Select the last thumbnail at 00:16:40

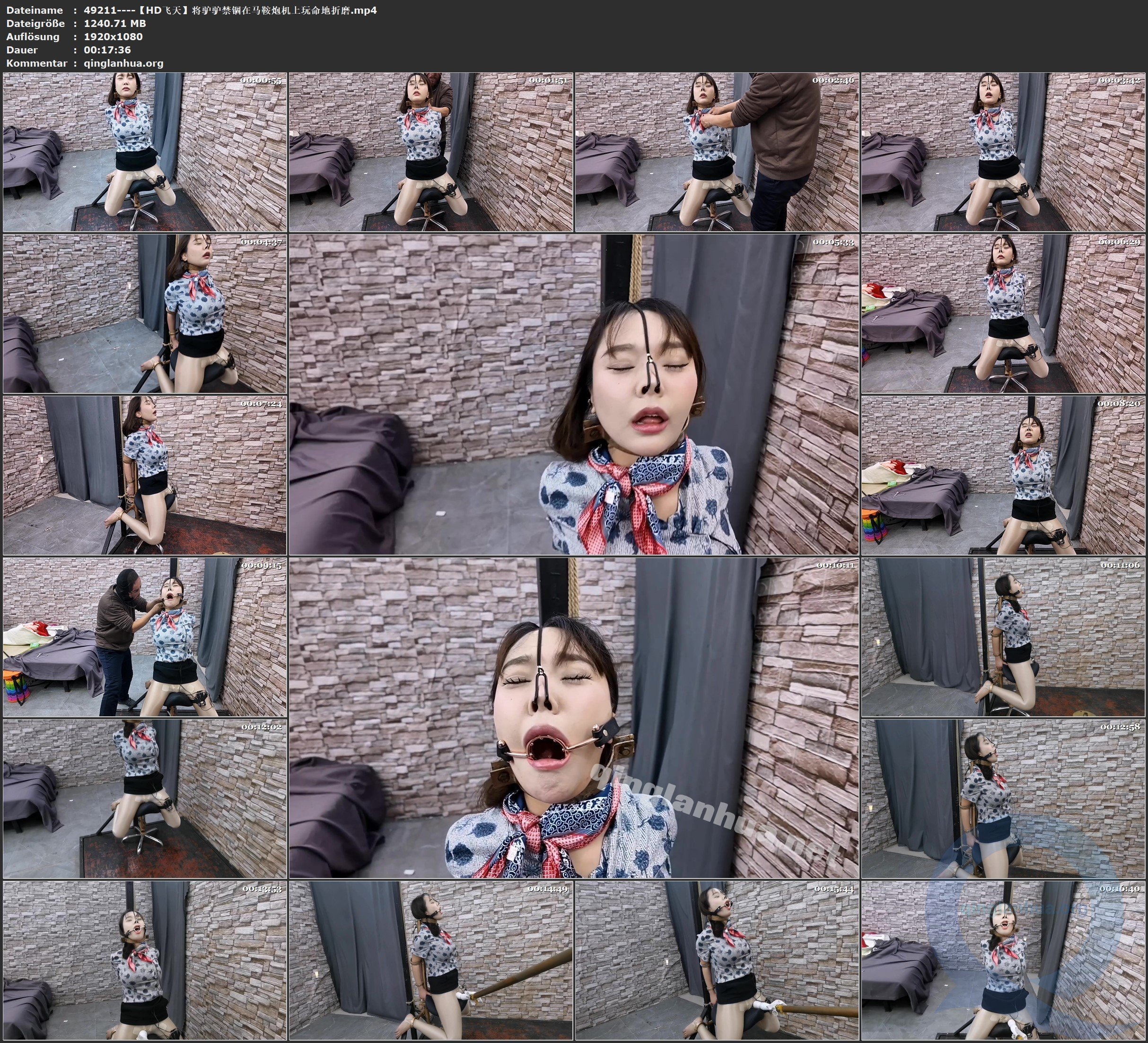[x=1003, y=960]
